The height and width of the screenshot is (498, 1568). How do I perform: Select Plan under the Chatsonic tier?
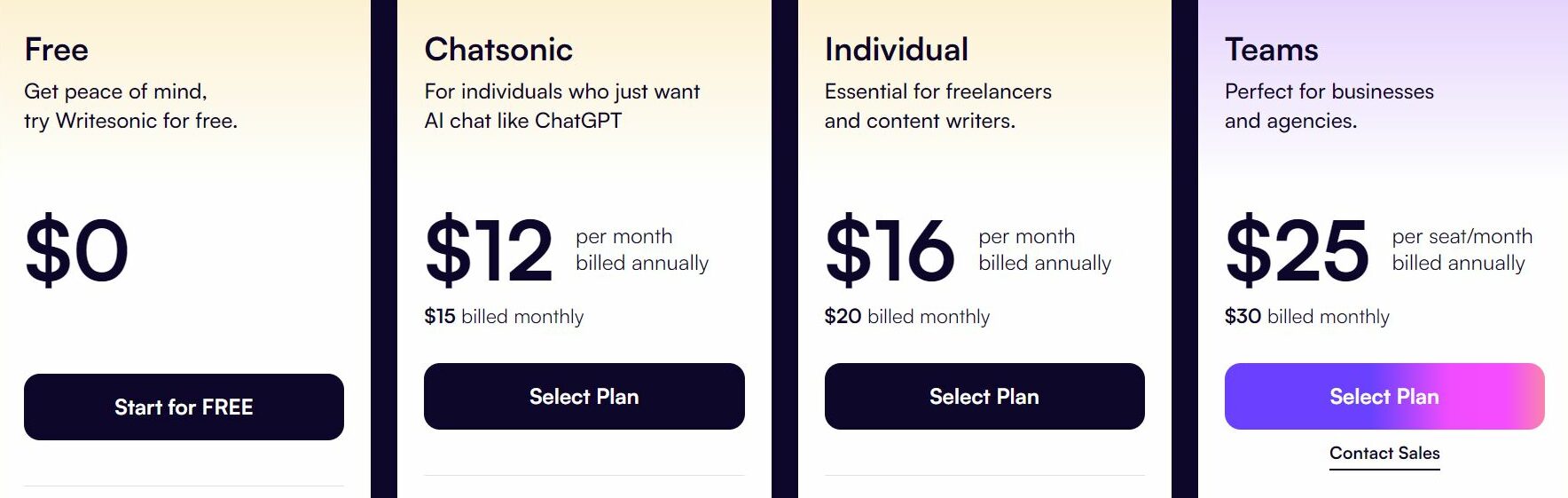click(584, 396)
